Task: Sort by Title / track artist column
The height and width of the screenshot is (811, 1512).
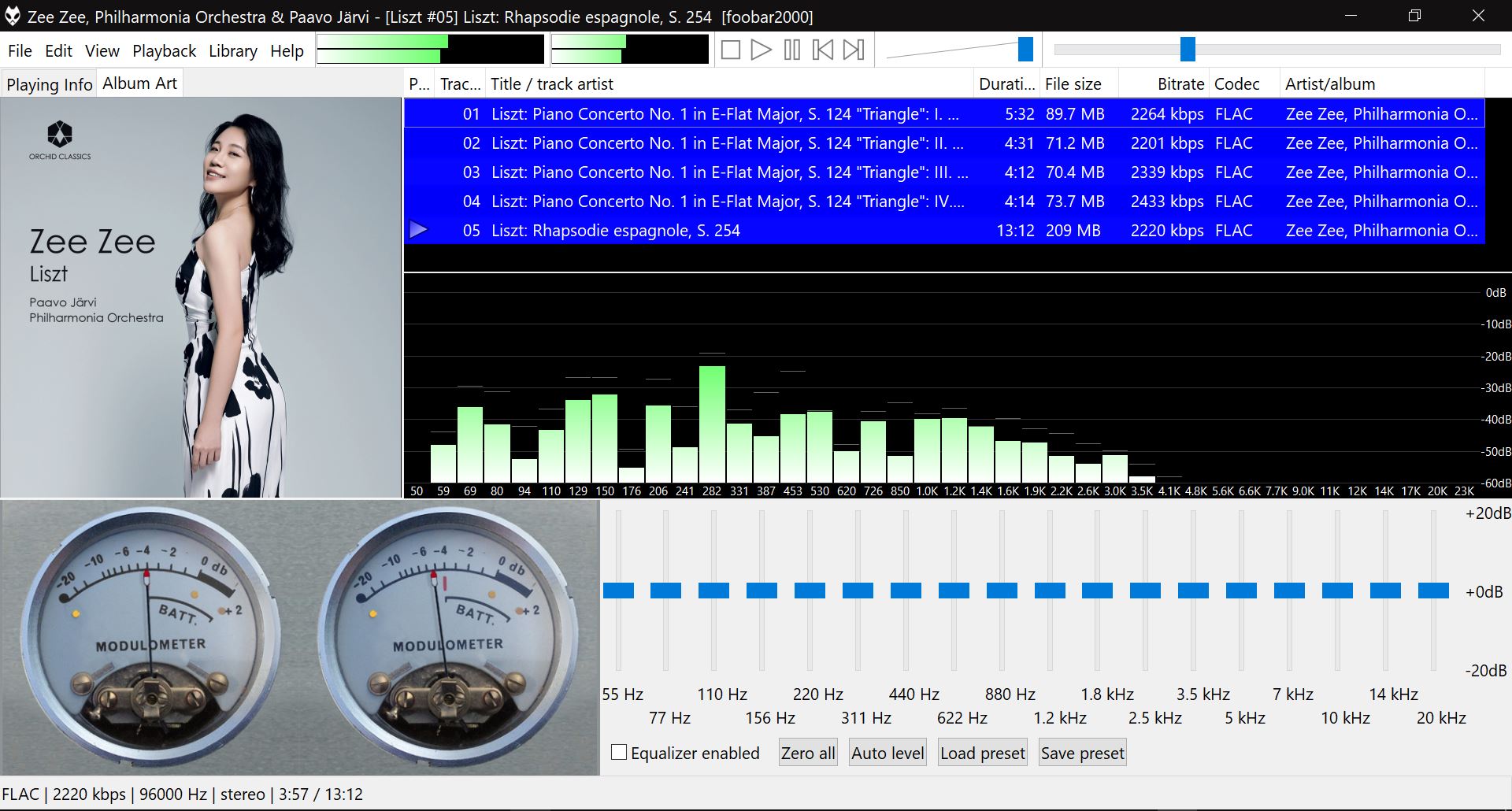Action: coord(729,84)
